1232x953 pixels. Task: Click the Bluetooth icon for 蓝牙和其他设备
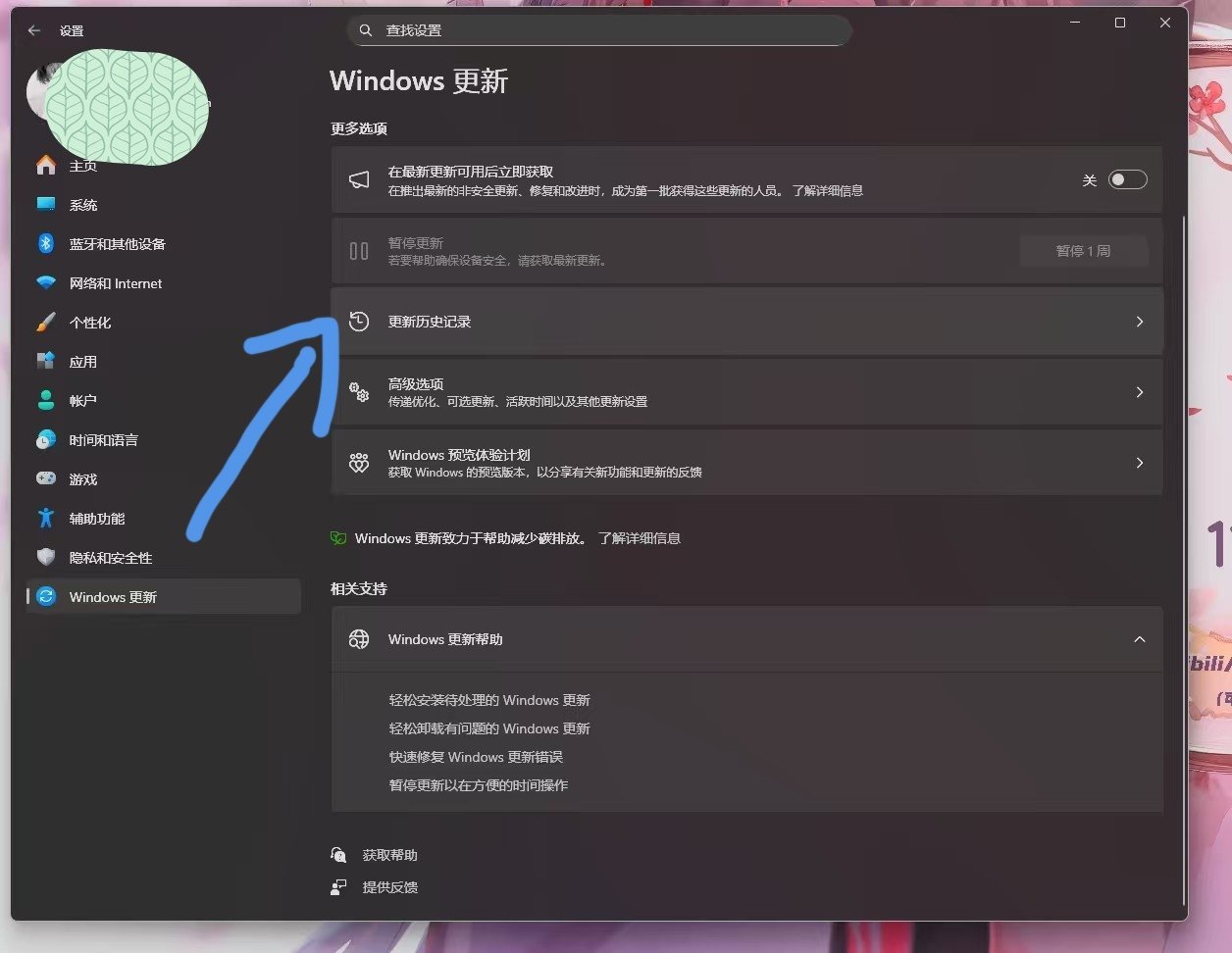click(x=46, y=244)
